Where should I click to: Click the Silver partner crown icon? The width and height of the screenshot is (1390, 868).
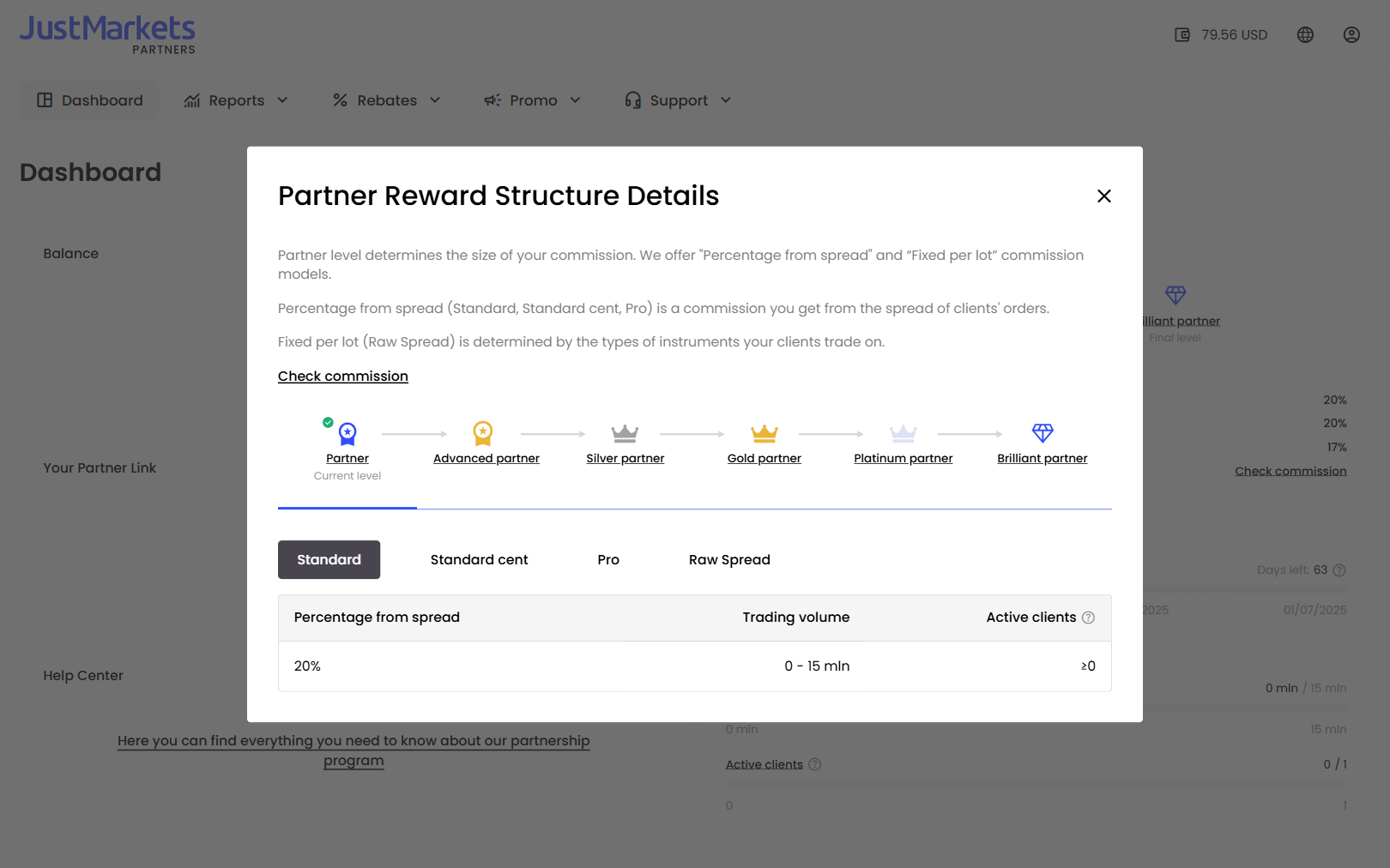click(x=625, y=433)
